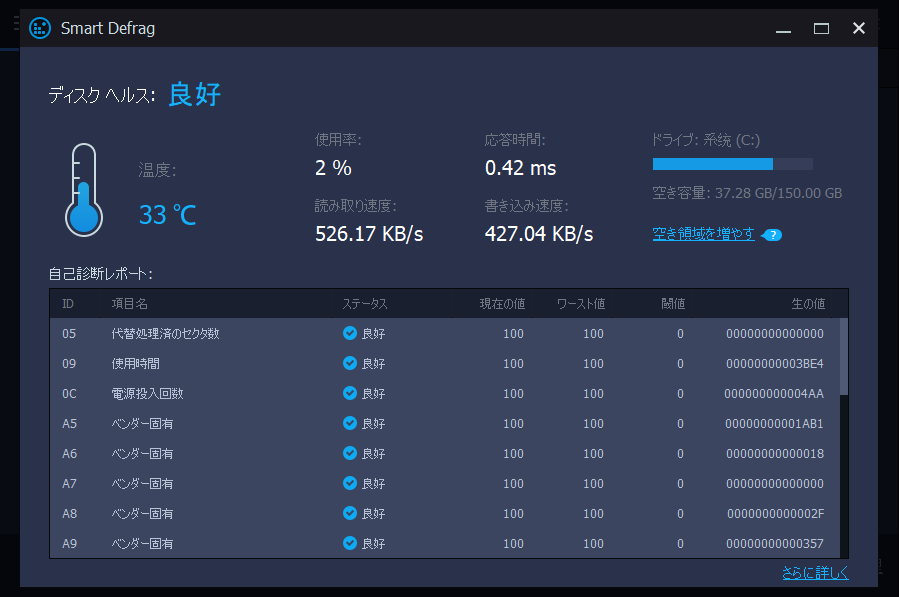Click the ID cell A7

[x=69, y=484]
